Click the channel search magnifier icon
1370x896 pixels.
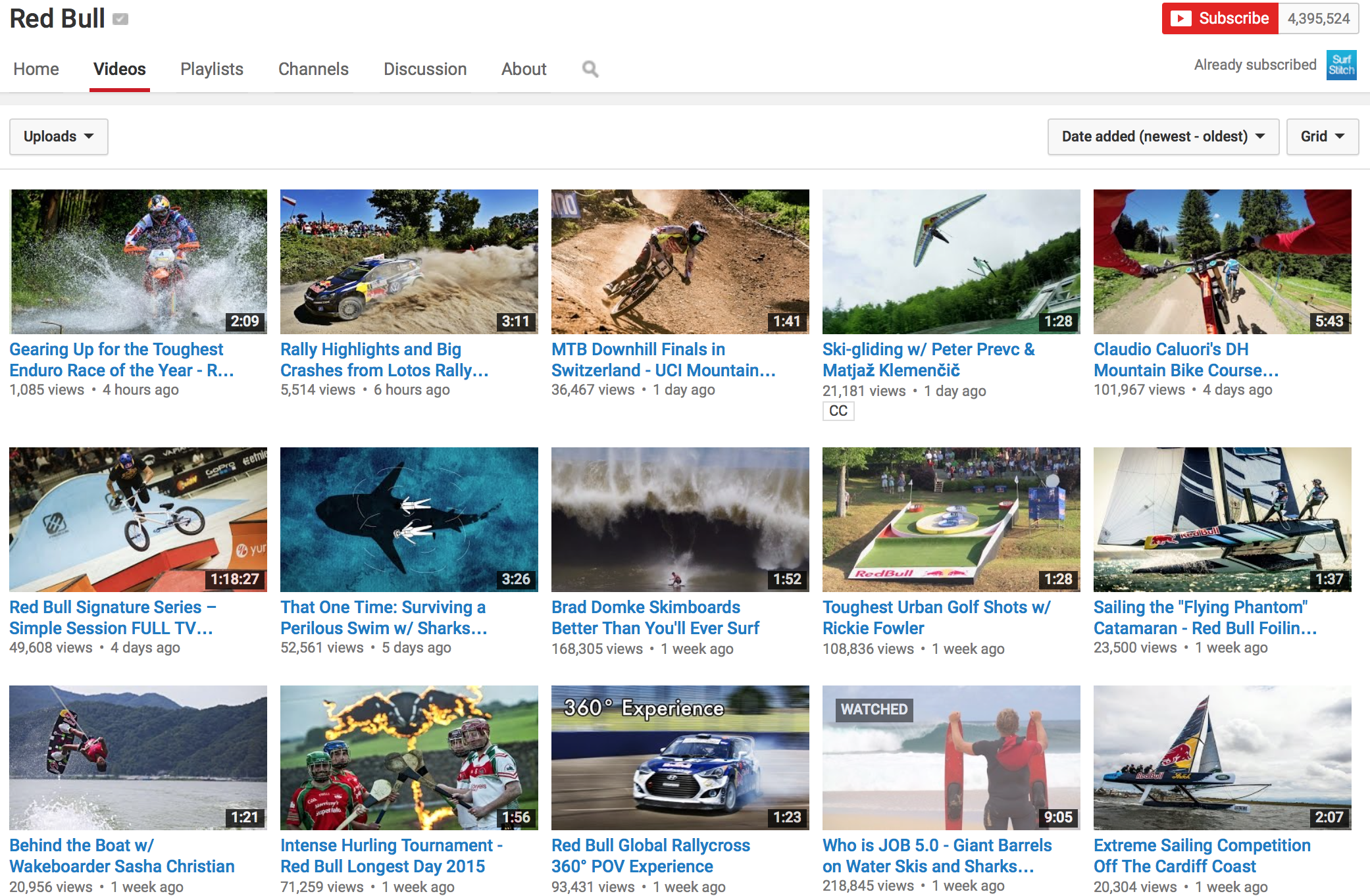(590, 69)
